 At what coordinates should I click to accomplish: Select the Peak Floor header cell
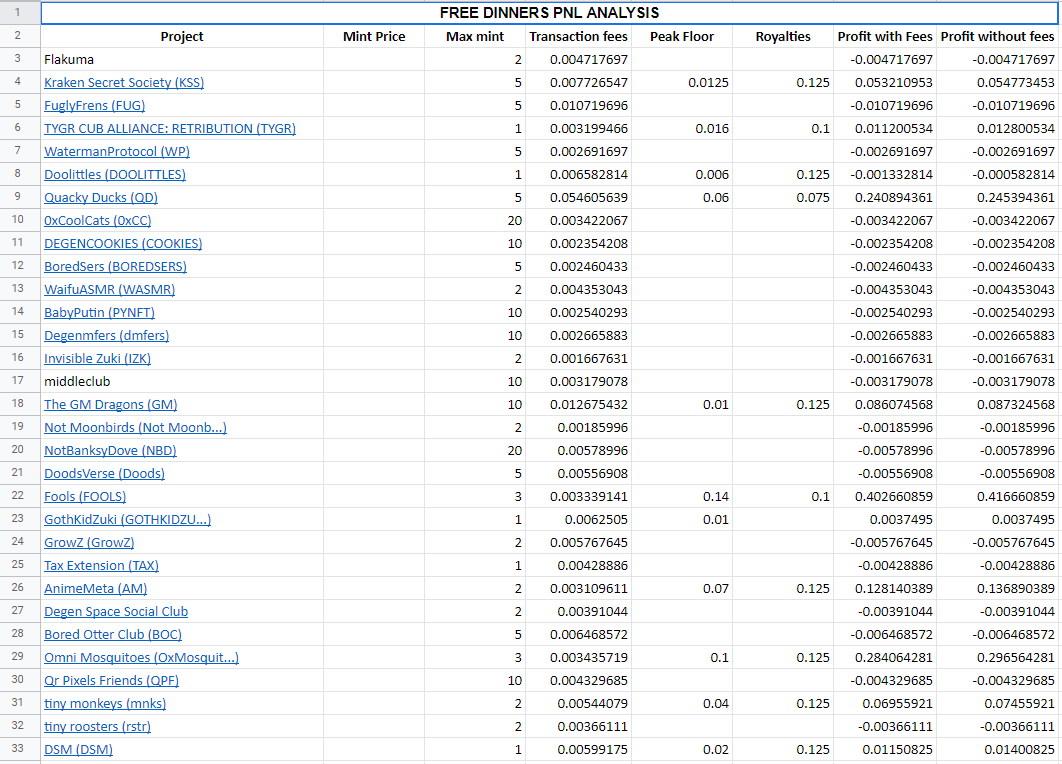pyautogui.click(x=682, y=37)
